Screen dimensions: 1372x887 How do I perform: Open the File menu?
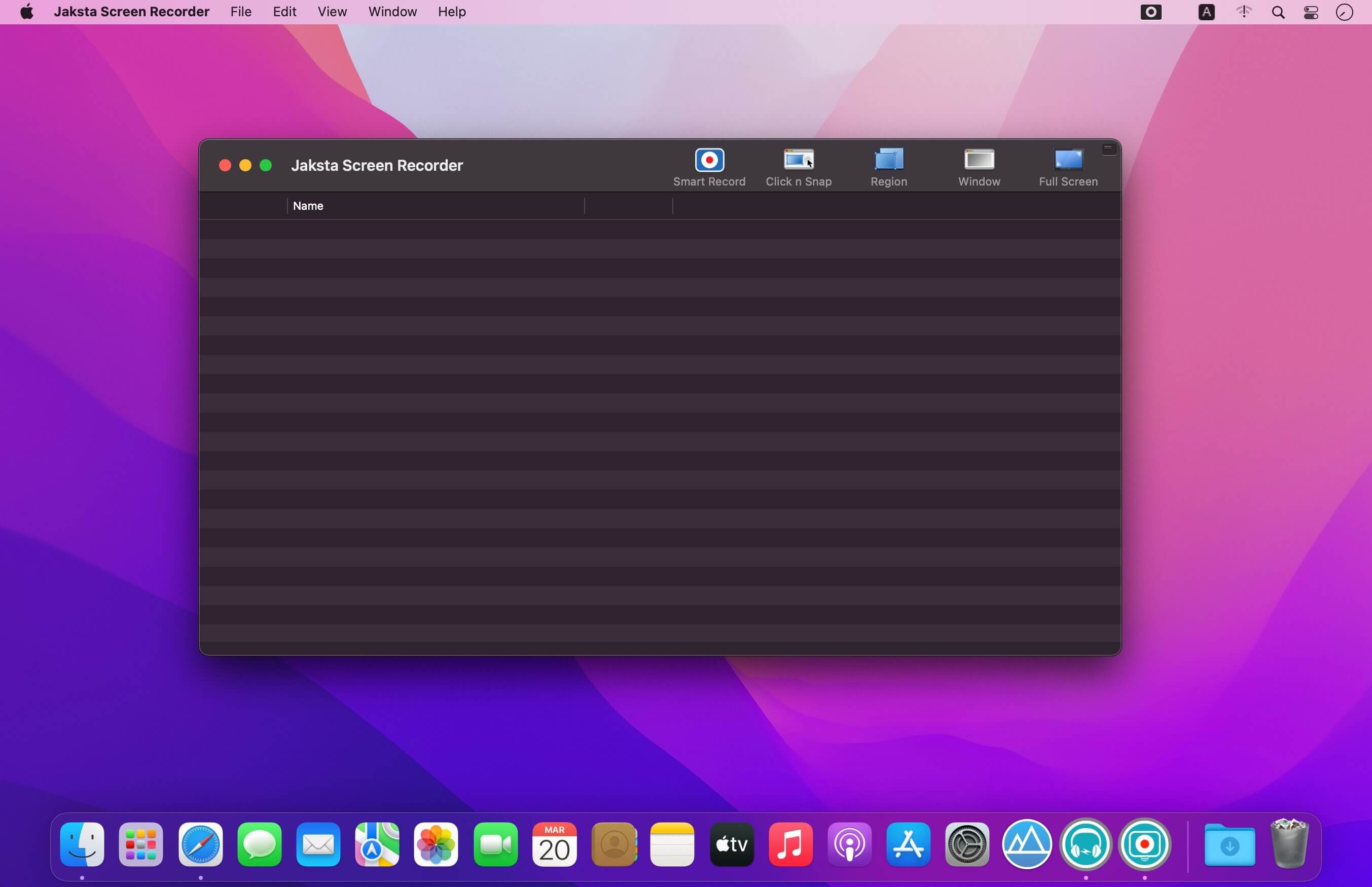[241, 12]
